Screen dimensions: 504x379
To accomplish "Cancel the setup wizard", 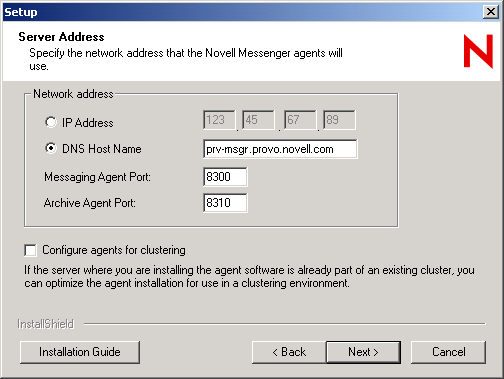I will point(448,352).
